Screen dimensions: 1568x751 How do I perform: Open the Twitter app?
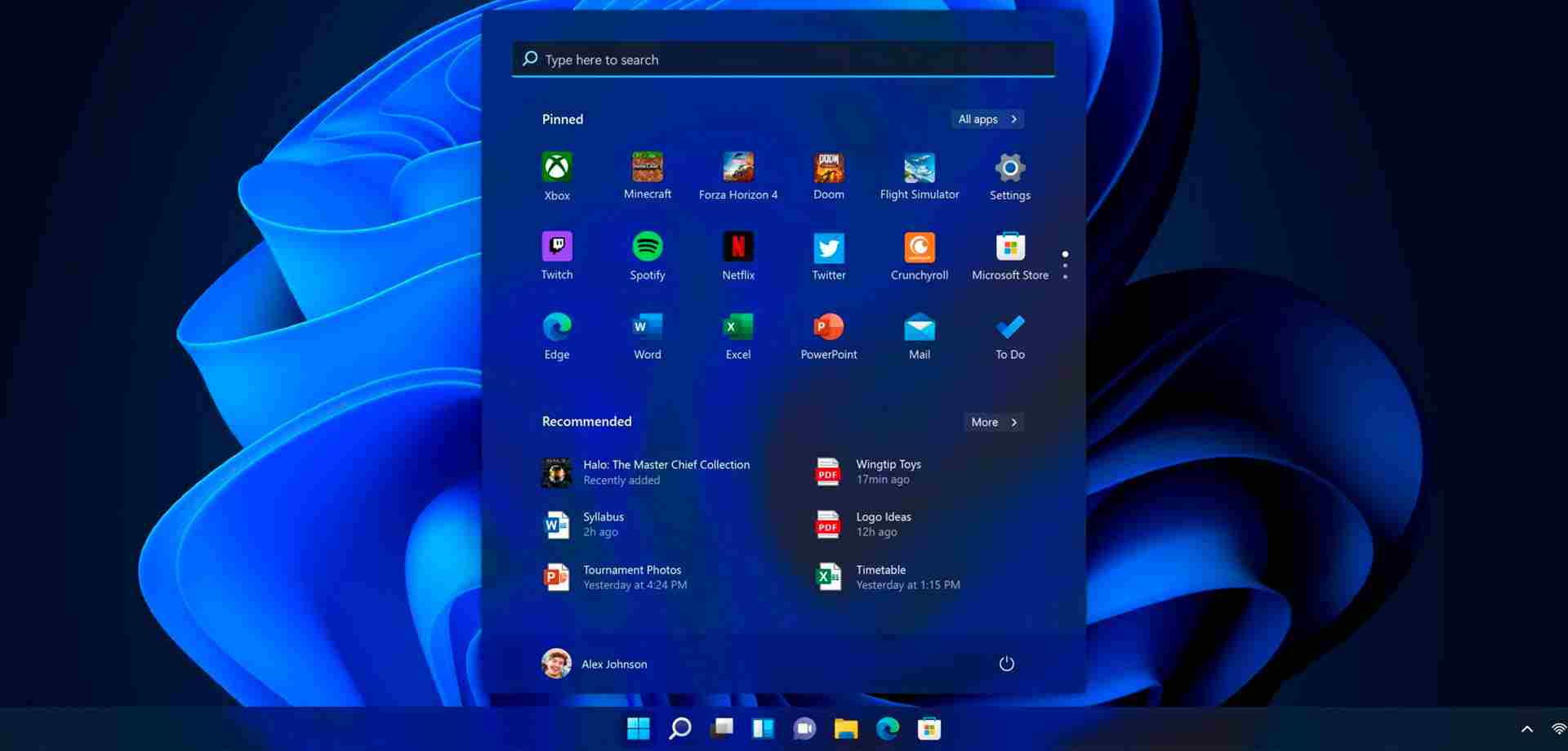(829, 256)
